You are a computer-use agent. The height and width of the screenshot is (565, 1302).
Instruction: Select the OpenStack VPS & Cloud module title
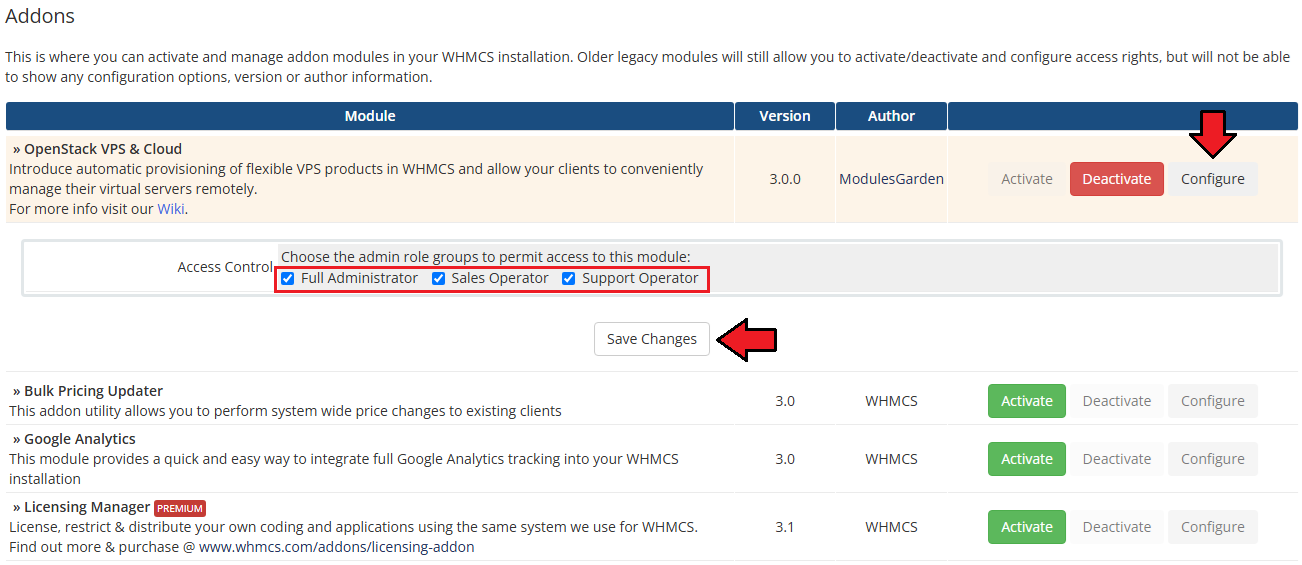point(102,149)
